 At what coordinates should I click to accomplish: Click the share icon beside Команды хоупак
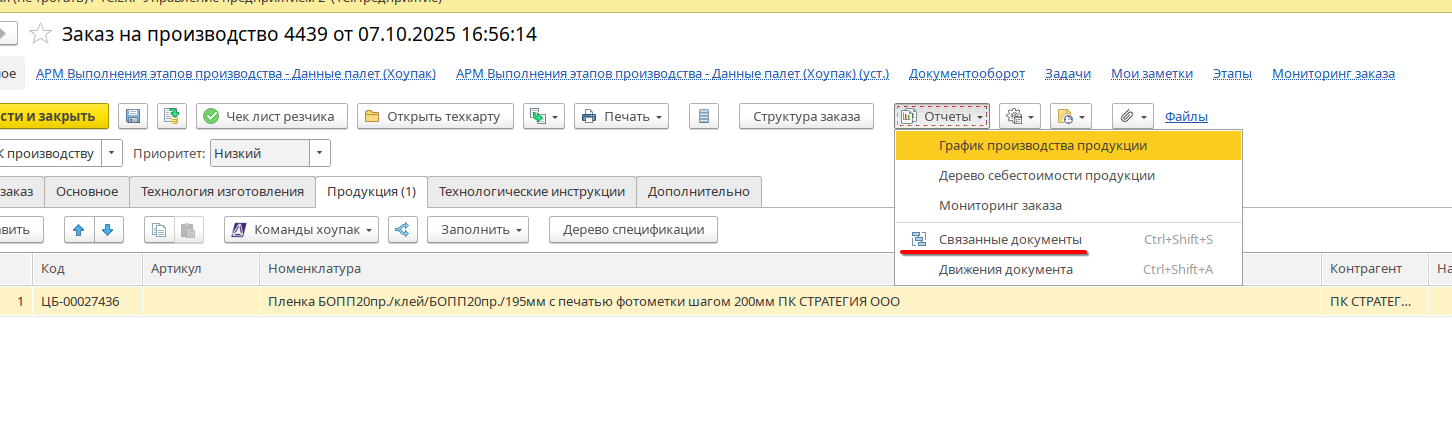pyautogui.click(x=402, y=230)
